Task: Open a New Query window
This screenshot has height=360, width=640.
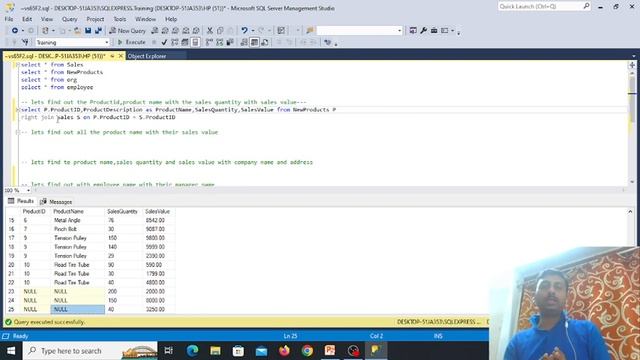Action: [127, 31]
